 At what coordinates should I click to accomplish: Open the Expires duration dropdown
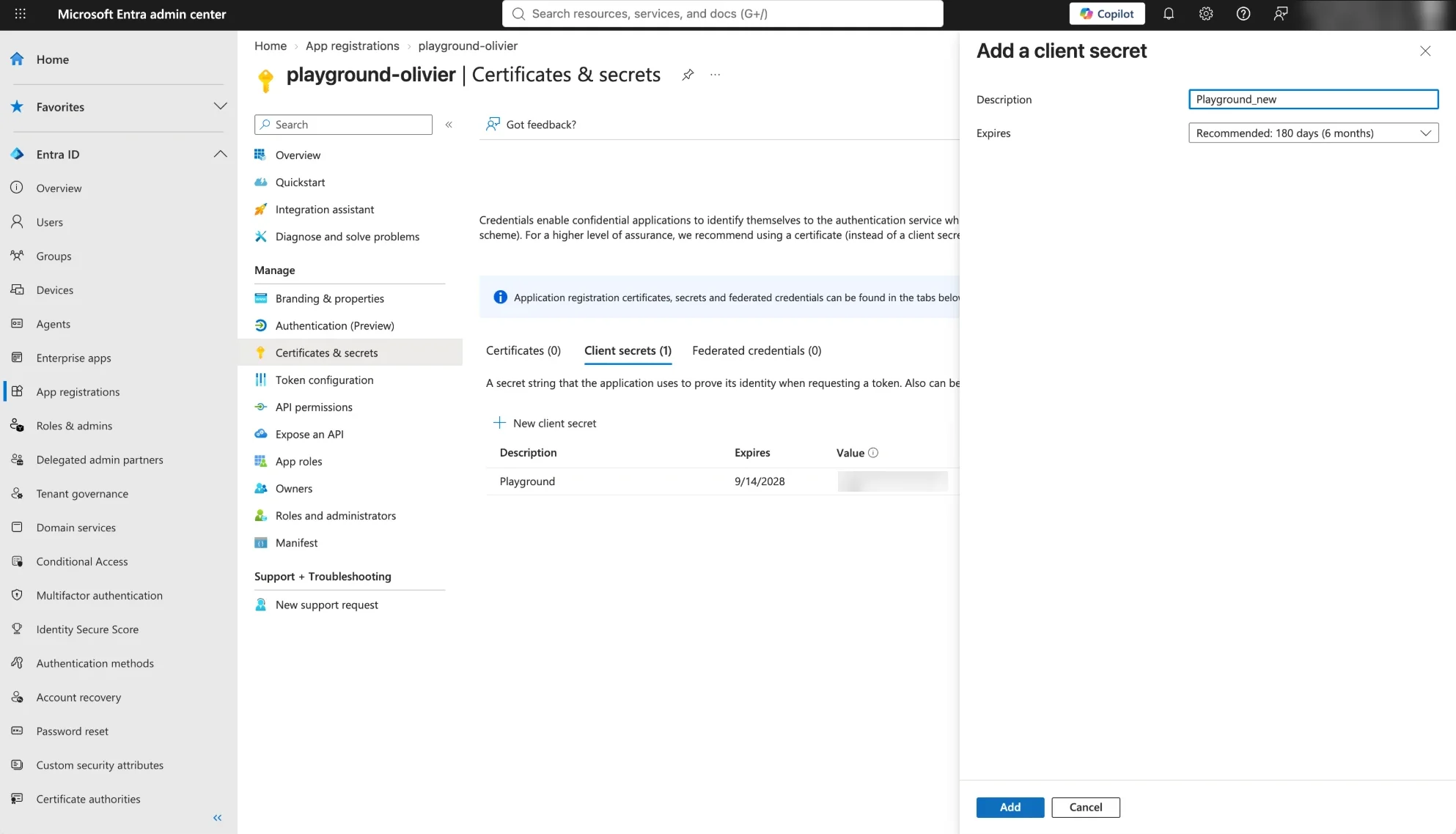[x=1313, y=133]
